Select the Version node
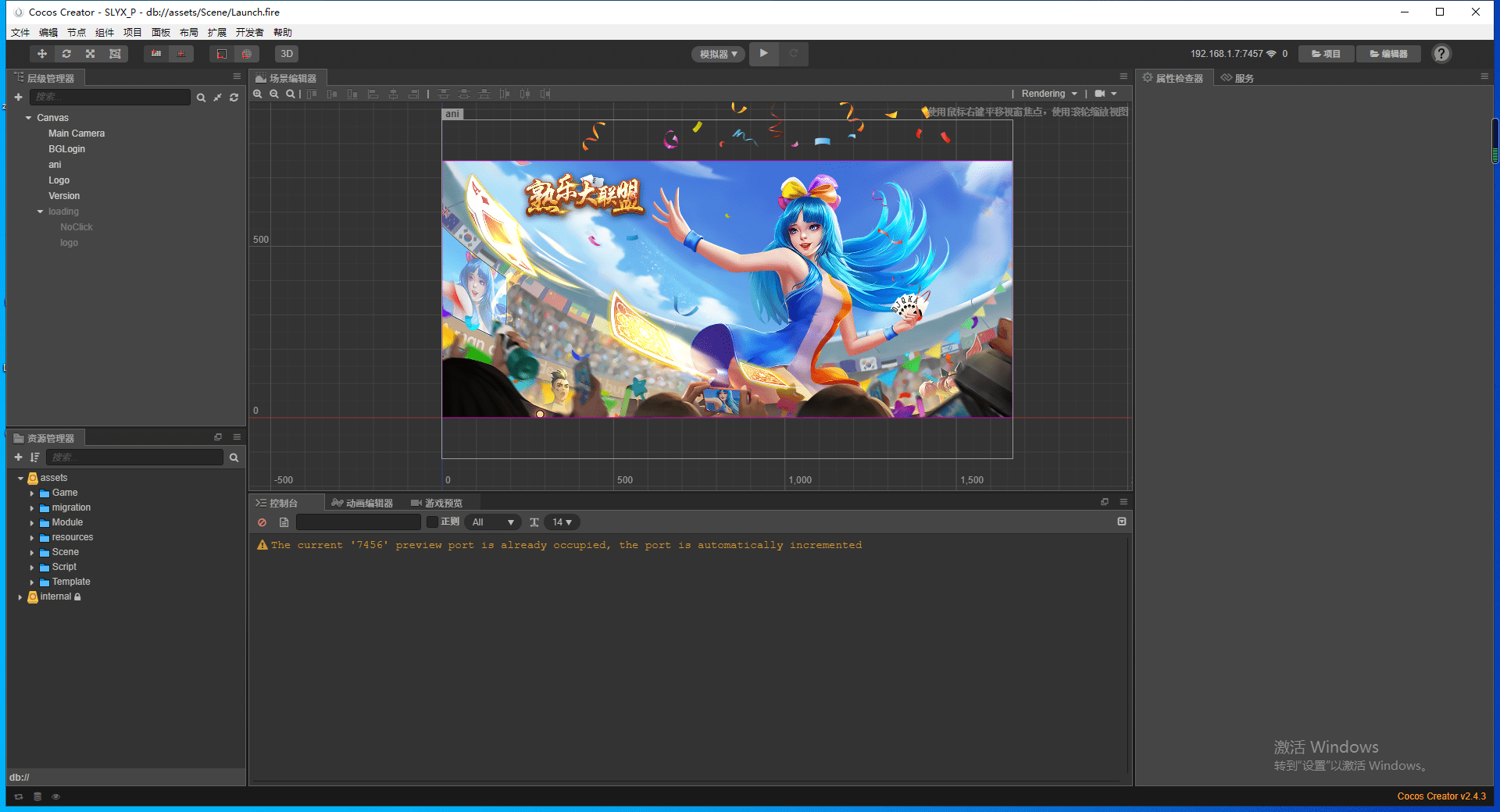The width and height of the screenshot is (1500, 812). pos(64,196)
